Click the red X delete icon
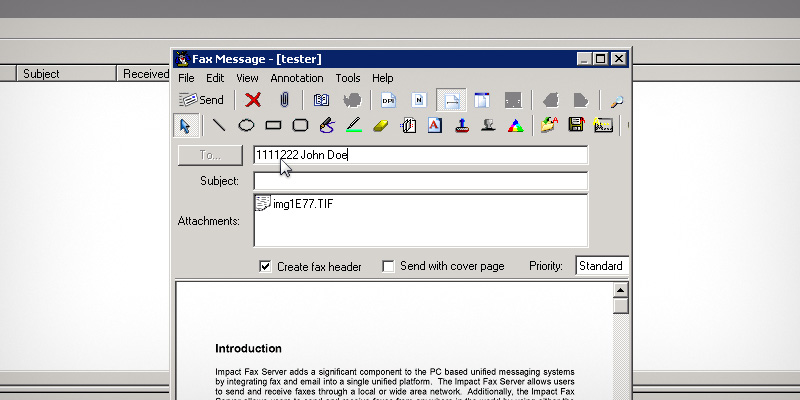This screenshot has height=400, width=800. [253, 100]
